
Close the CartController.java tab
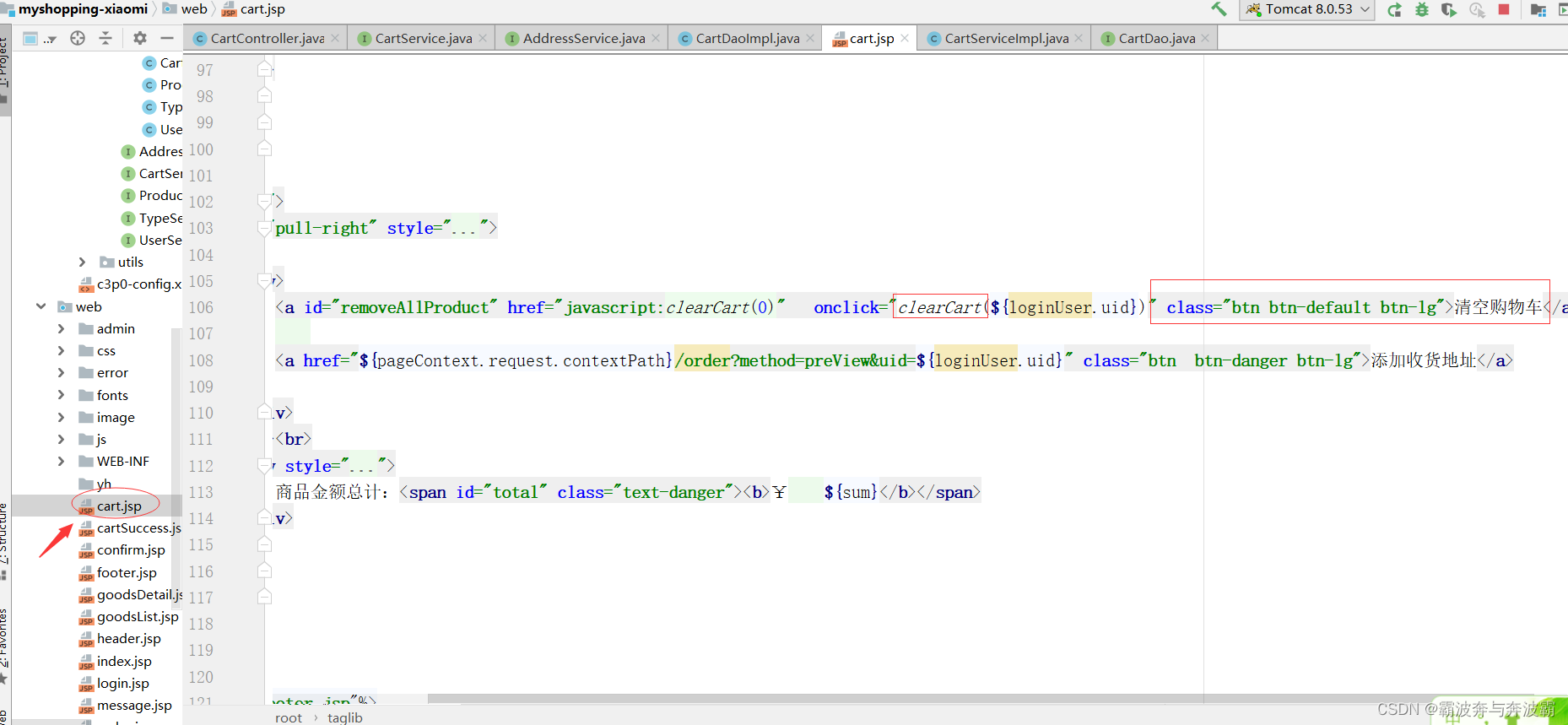[335, 38]
